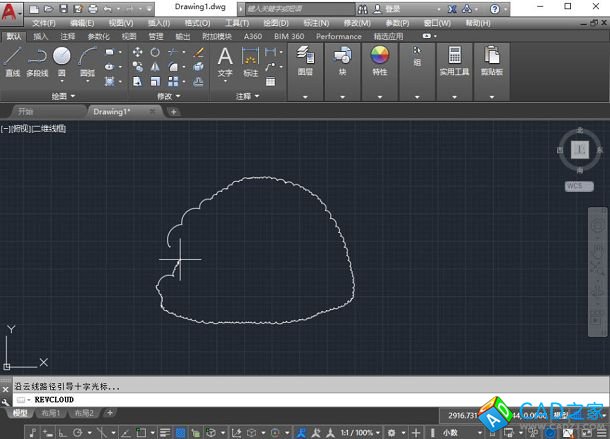Click the 登录 sign-in button

[x=392, y=8]
